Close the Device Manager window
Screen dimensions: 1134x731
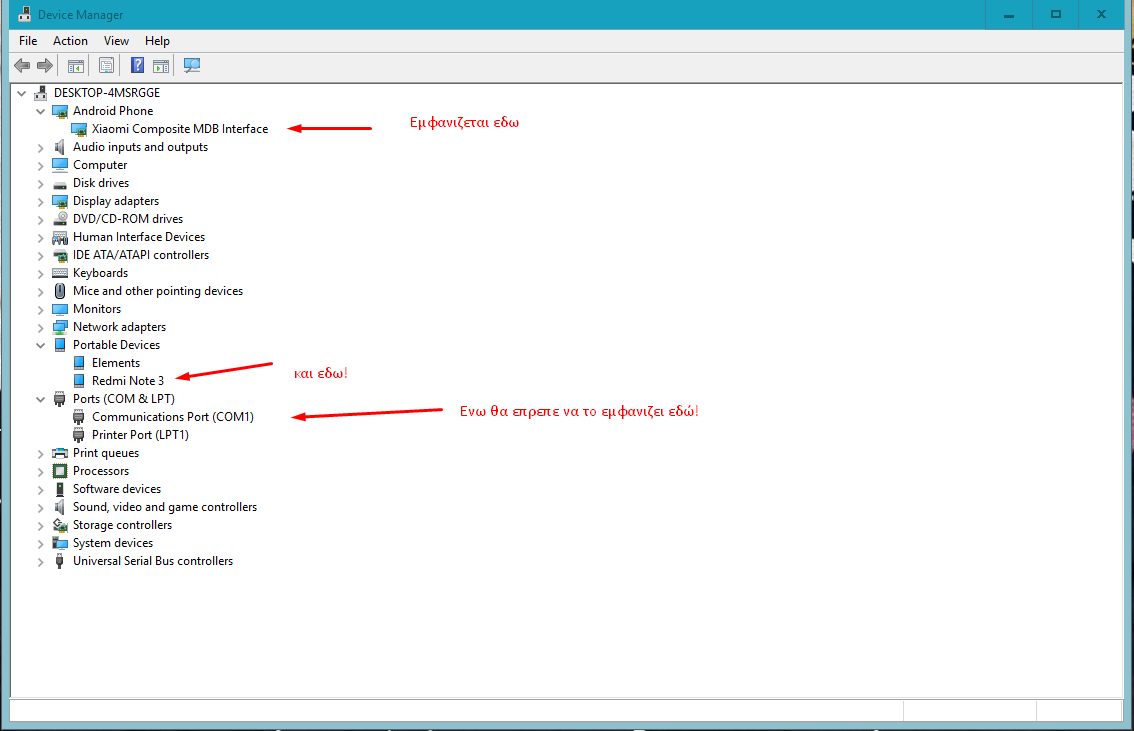click(x=1101, y=14)
